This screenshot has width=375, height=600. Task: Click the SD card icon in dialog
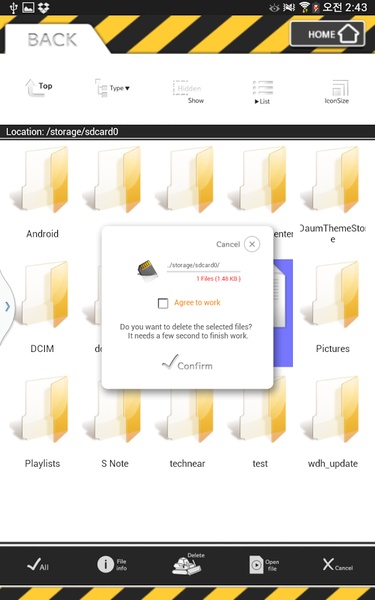[147, 270]
